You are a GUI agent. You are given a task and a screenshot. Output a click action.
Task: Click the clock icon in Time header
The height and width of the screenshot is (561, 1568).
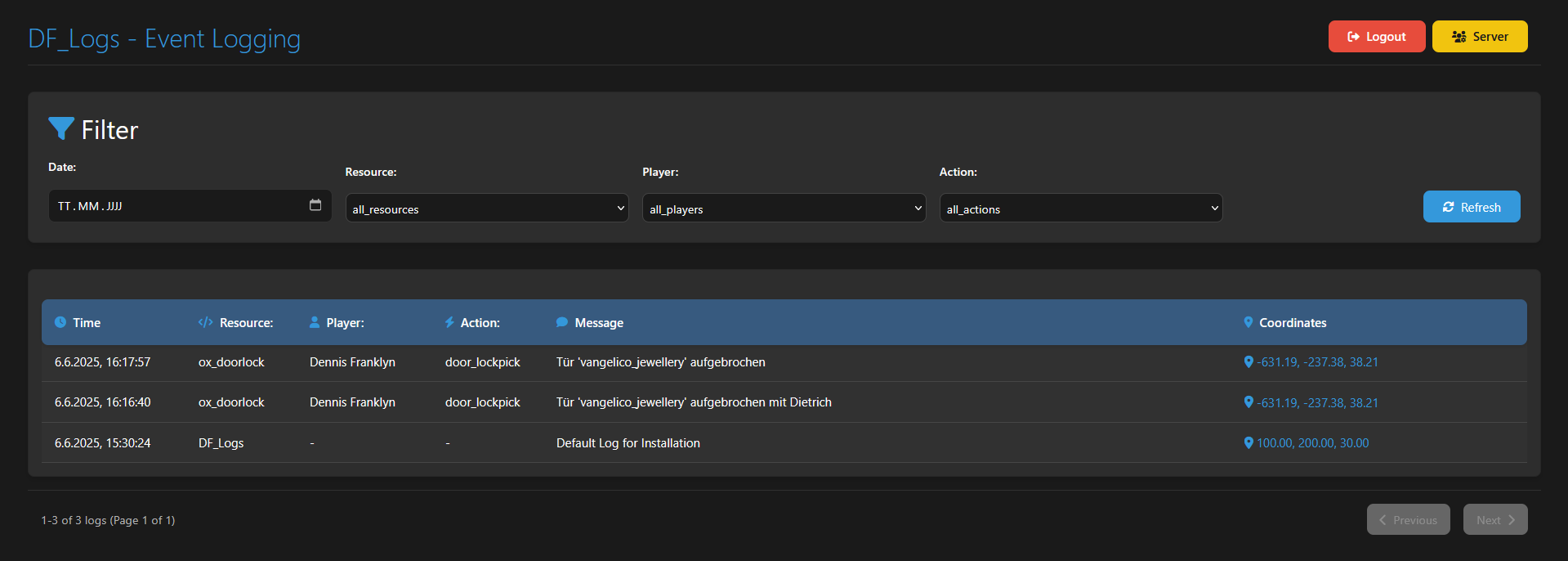coord(60,322)
